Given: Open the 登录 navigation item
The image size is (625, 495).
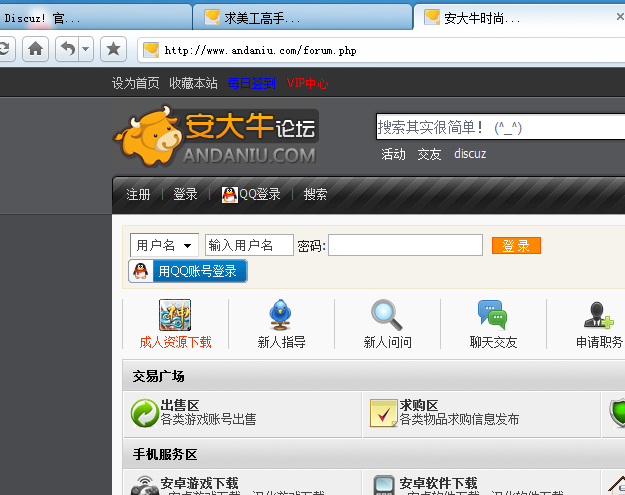Looking at the screenshot, I should (185, 194).
